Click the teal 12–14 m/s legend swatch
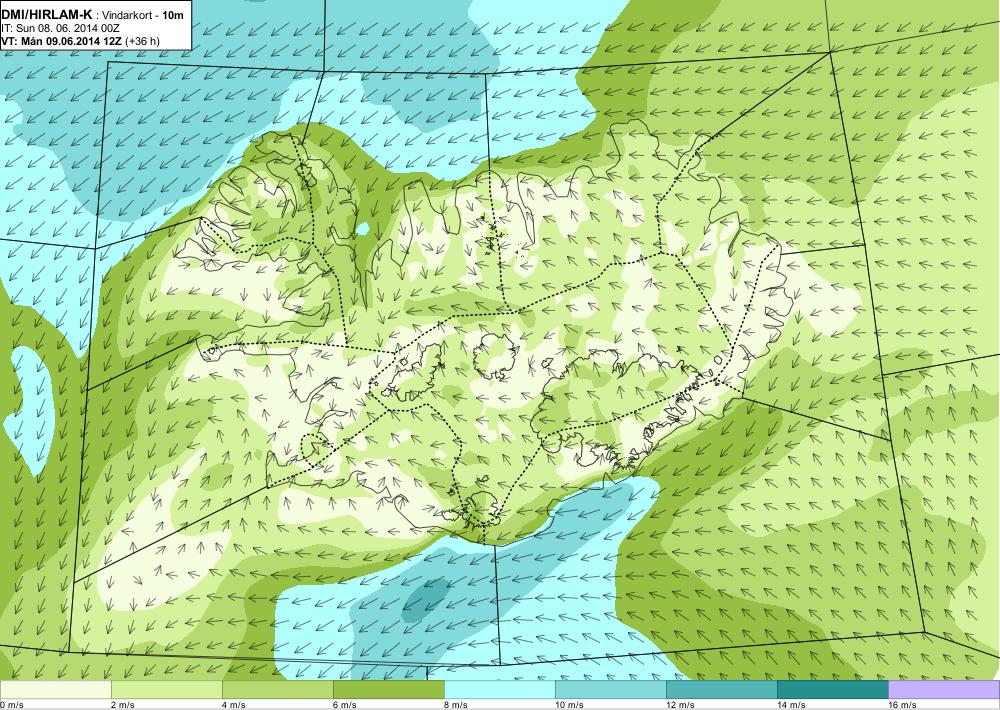Screen dimensions: 1000x710 point(721,690)
